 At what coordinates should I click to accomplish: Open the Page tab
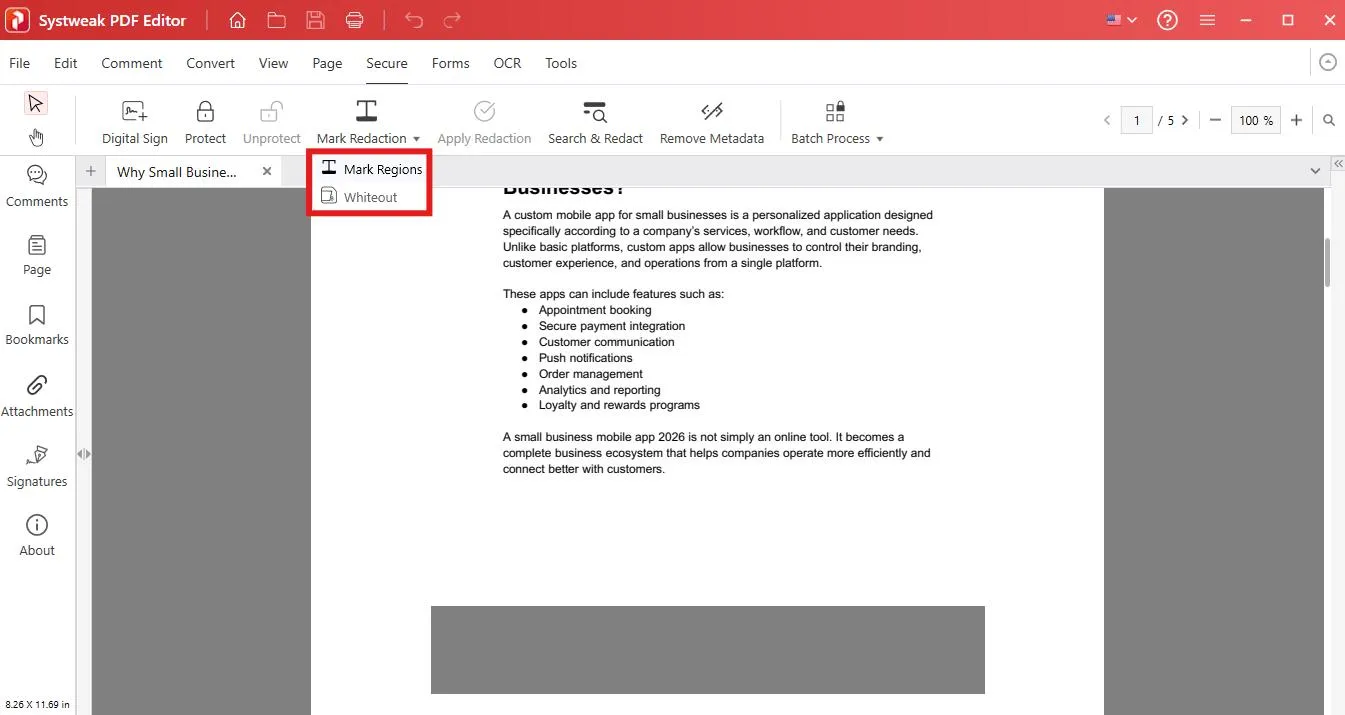(327, 63)
